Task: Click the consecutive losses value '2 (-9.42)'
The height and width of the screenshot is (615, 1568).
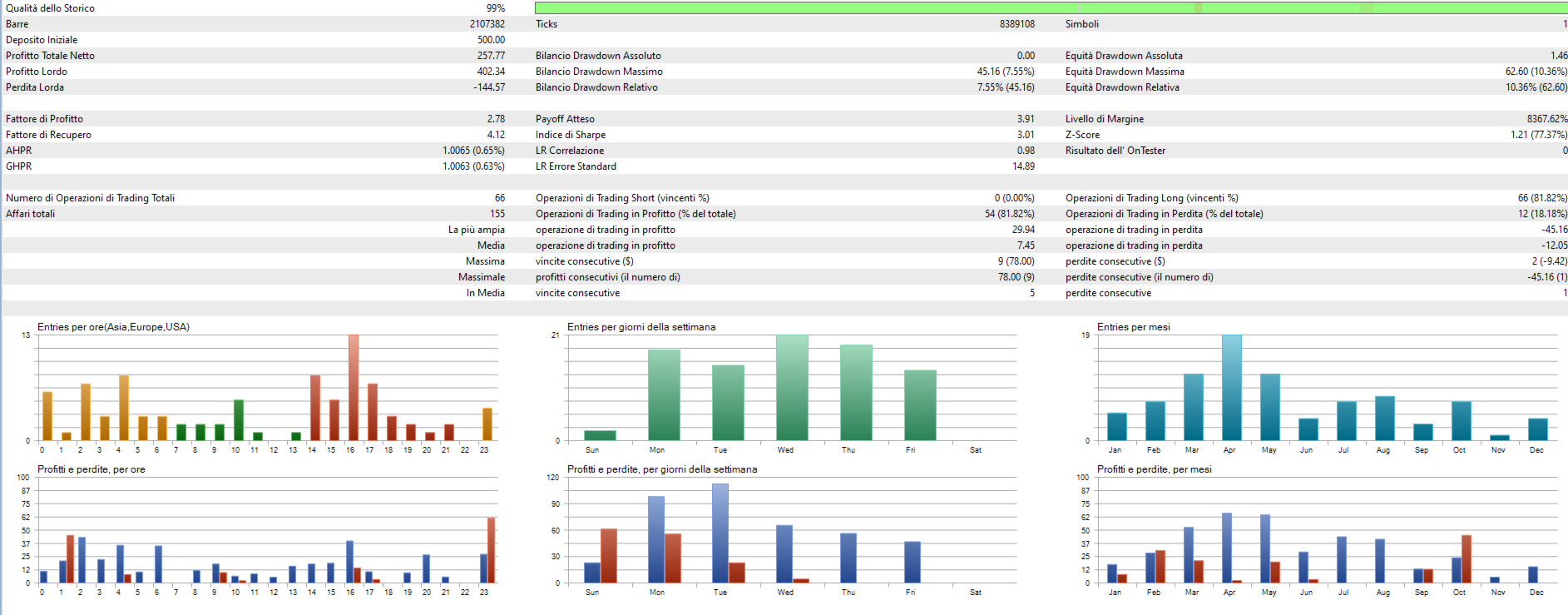Action: pos(1550,261)
